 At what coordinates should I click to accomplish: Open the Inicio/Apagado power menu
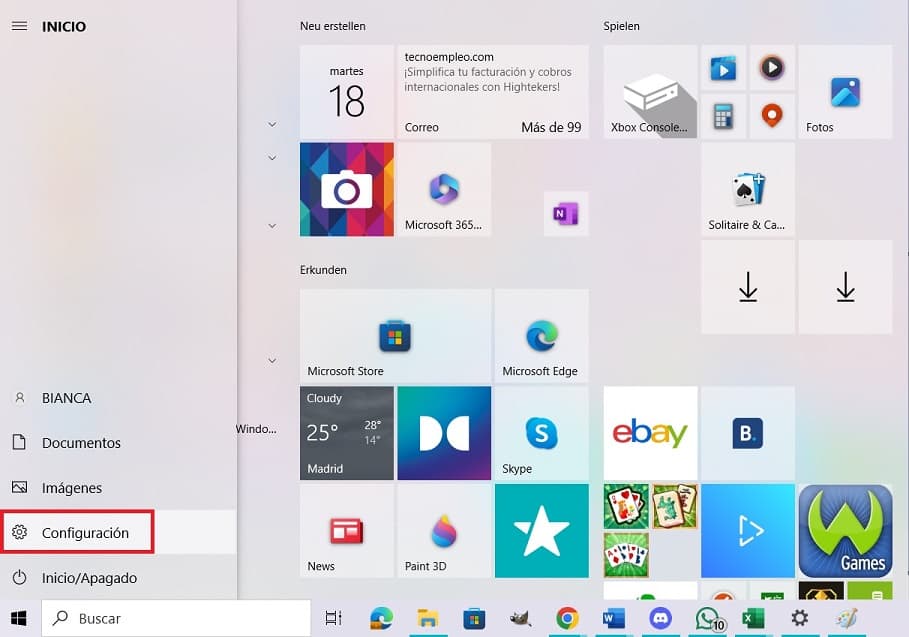pos(118,578)
